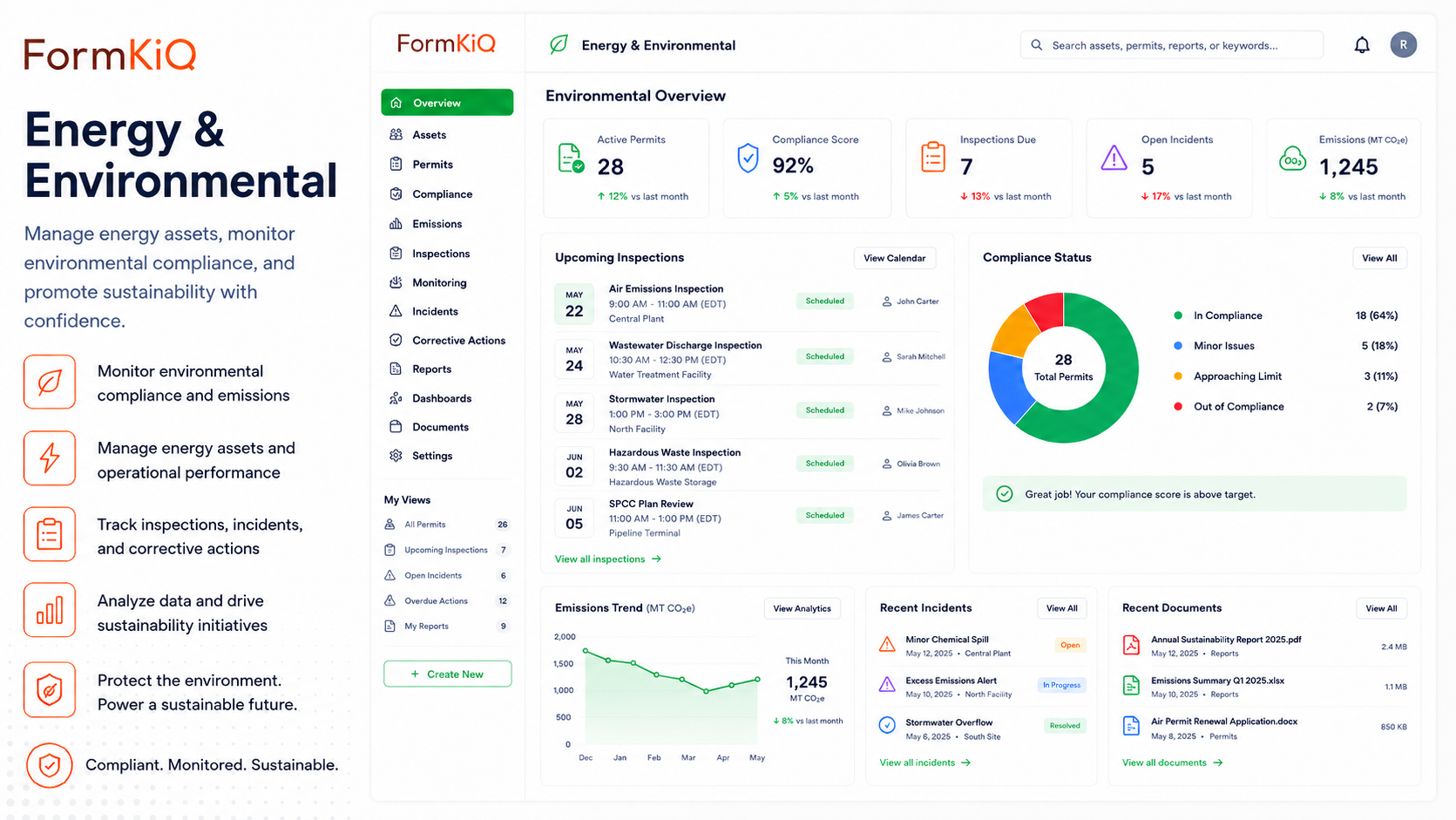Image resolution: width=1456 pixels, height=820 pixels.
Task: Click the orange Approaching Limit legend dot
Action: tap(1178, 376)
